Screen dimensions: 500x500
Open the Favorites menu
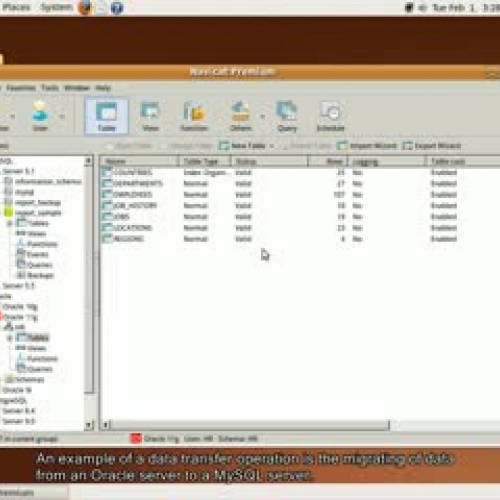21,88
